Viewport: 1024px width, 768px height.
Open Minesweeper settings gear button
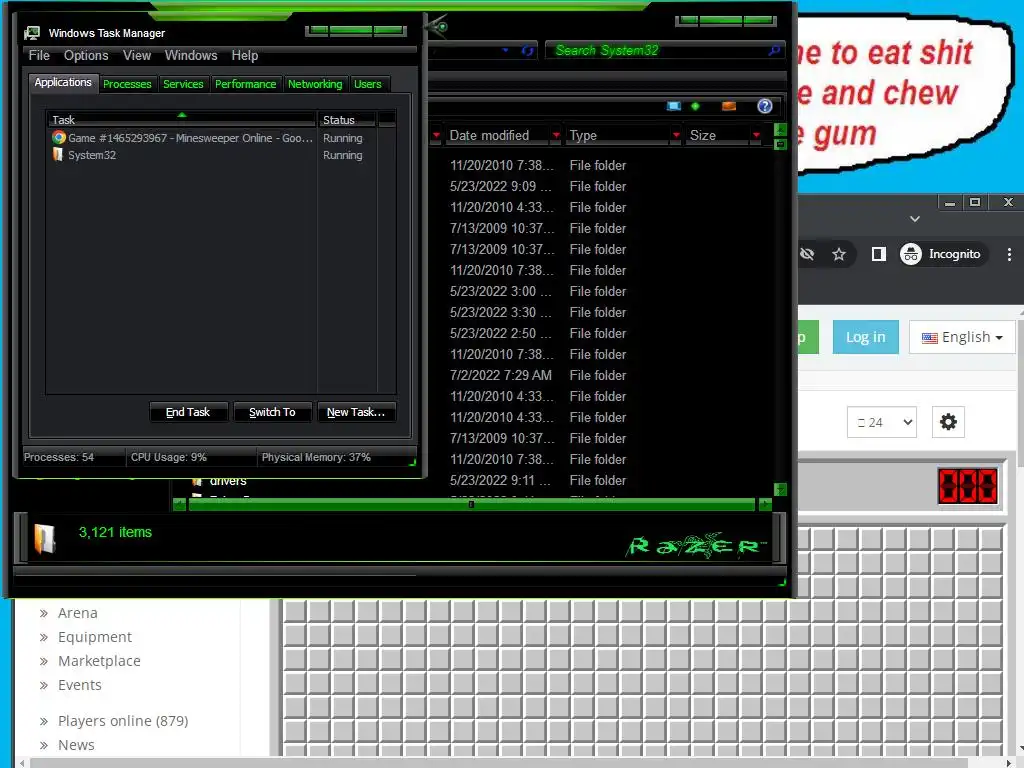pyautogui.click(x=948, y=422)
